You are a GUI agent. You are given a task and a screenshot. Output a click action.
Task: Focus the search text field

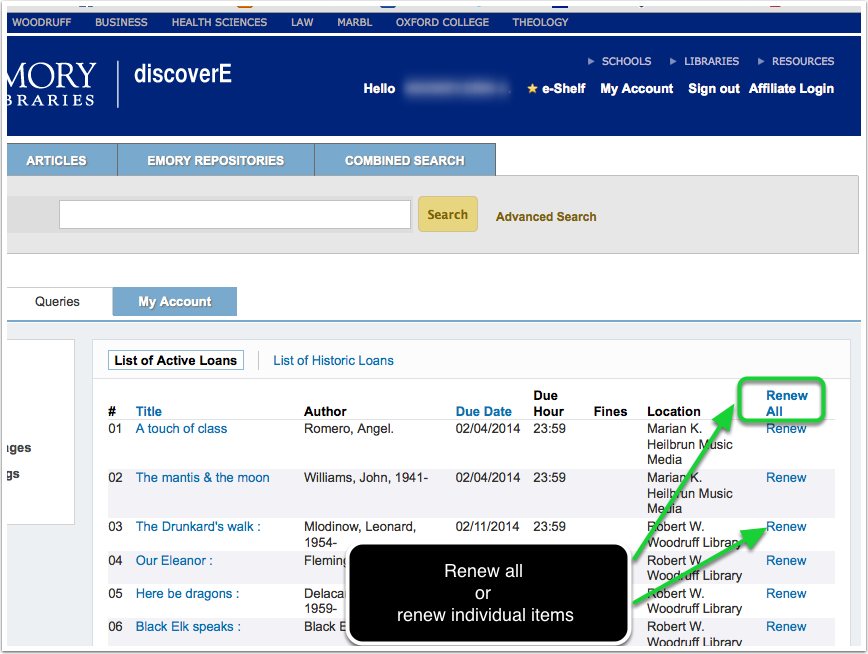(x=235, y=215)
